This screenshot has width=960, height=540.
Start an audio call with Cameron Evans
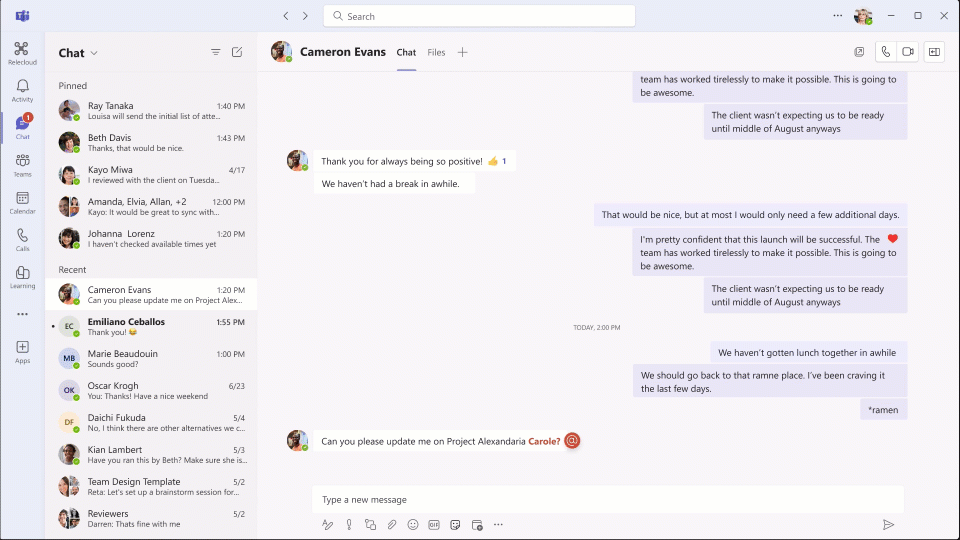click(886, 52)
